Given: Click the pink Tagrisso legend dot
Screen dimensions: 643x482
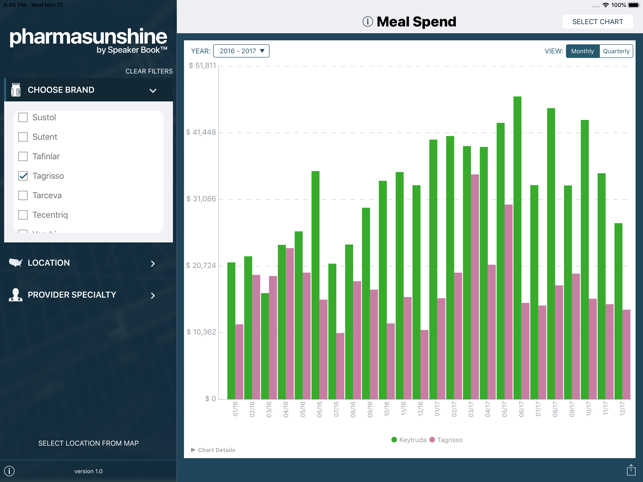Looking at the screenshot, I should 432,440.
